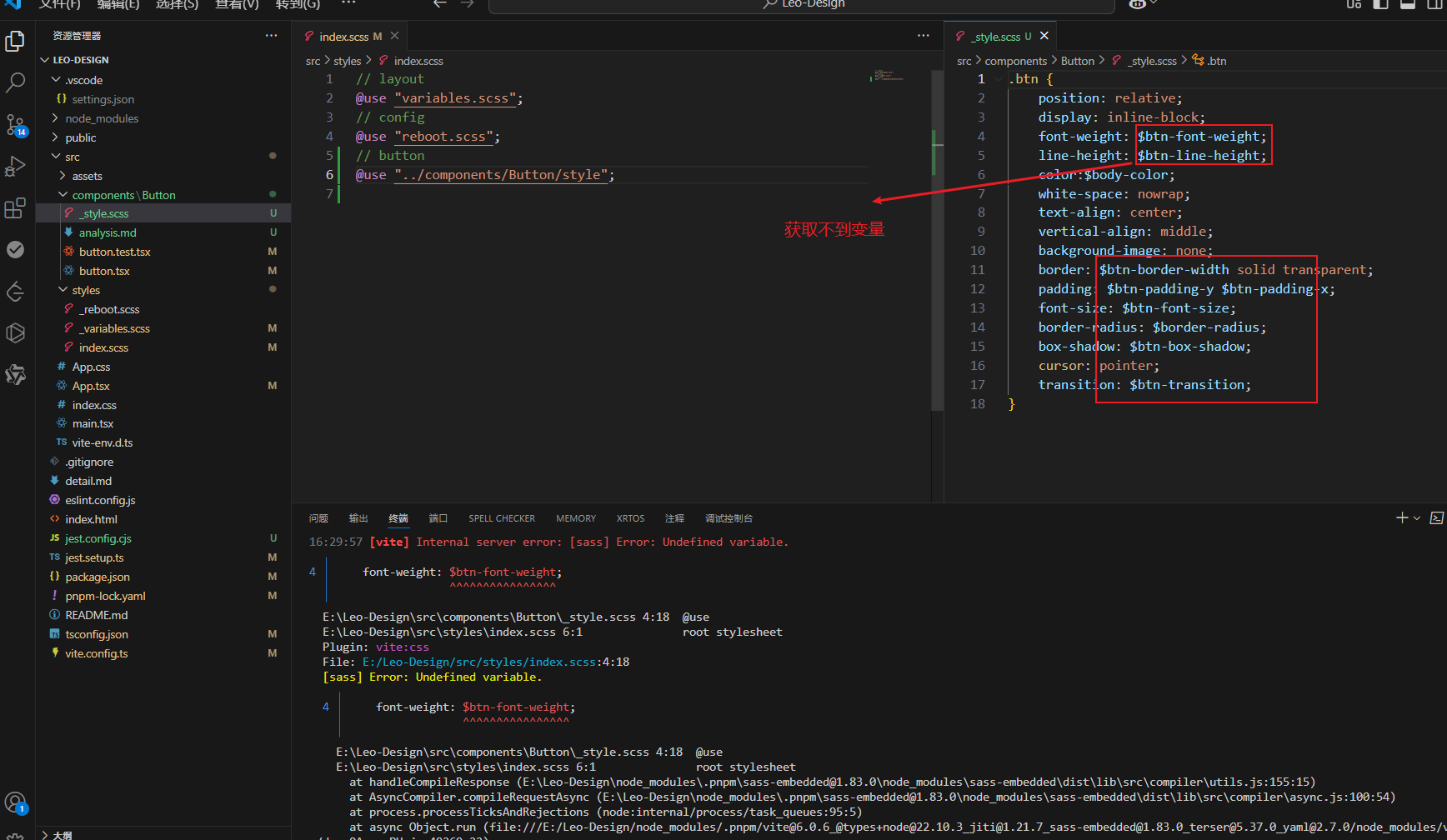Fold the .btn rule at line 1
Image resolution: width=1447 pixels, height=840 pixels.
coord(999,79)
